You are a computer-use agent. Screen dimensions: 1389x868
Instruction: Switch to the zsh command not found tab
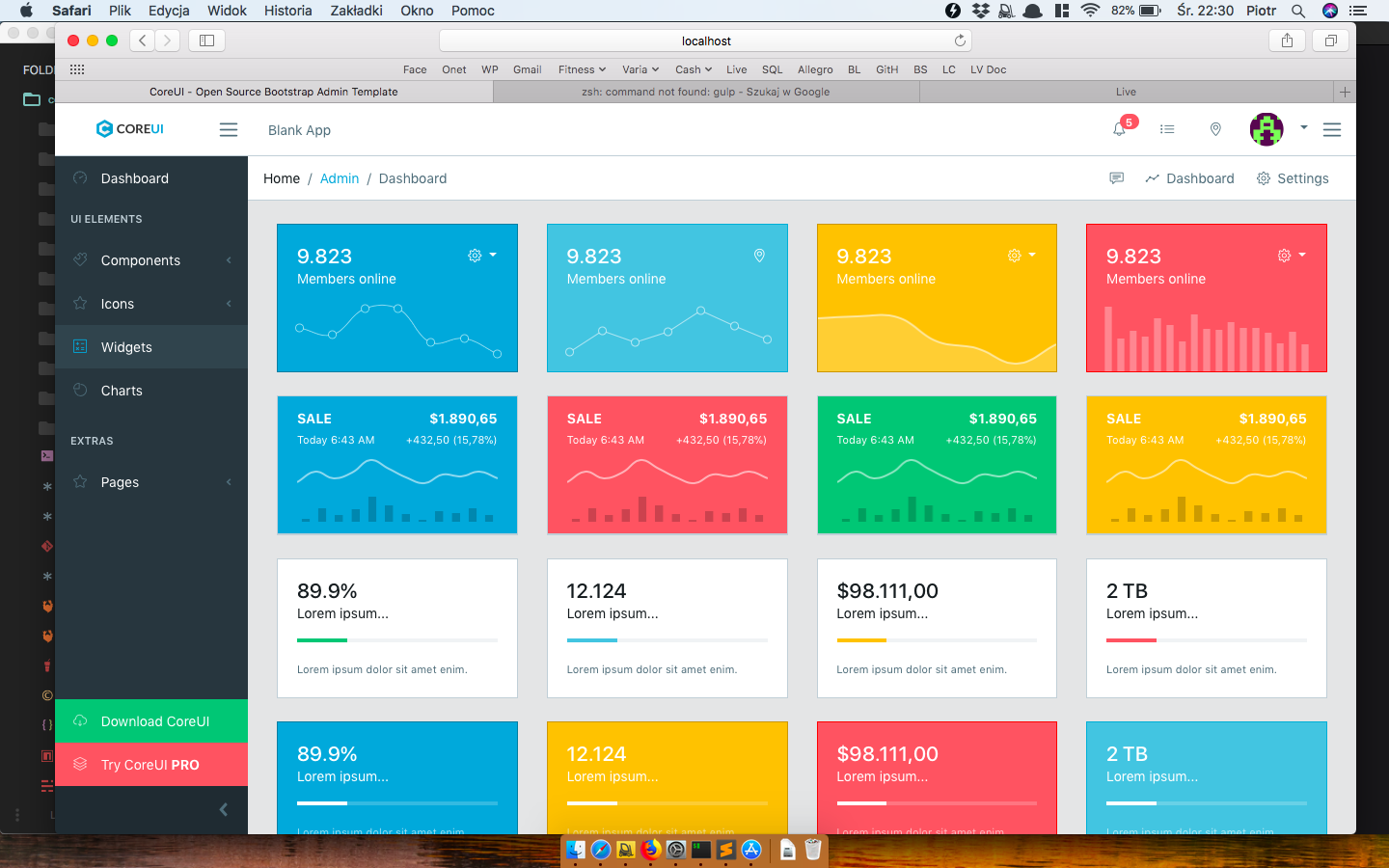pyautogui.click(x=706, y=92)
